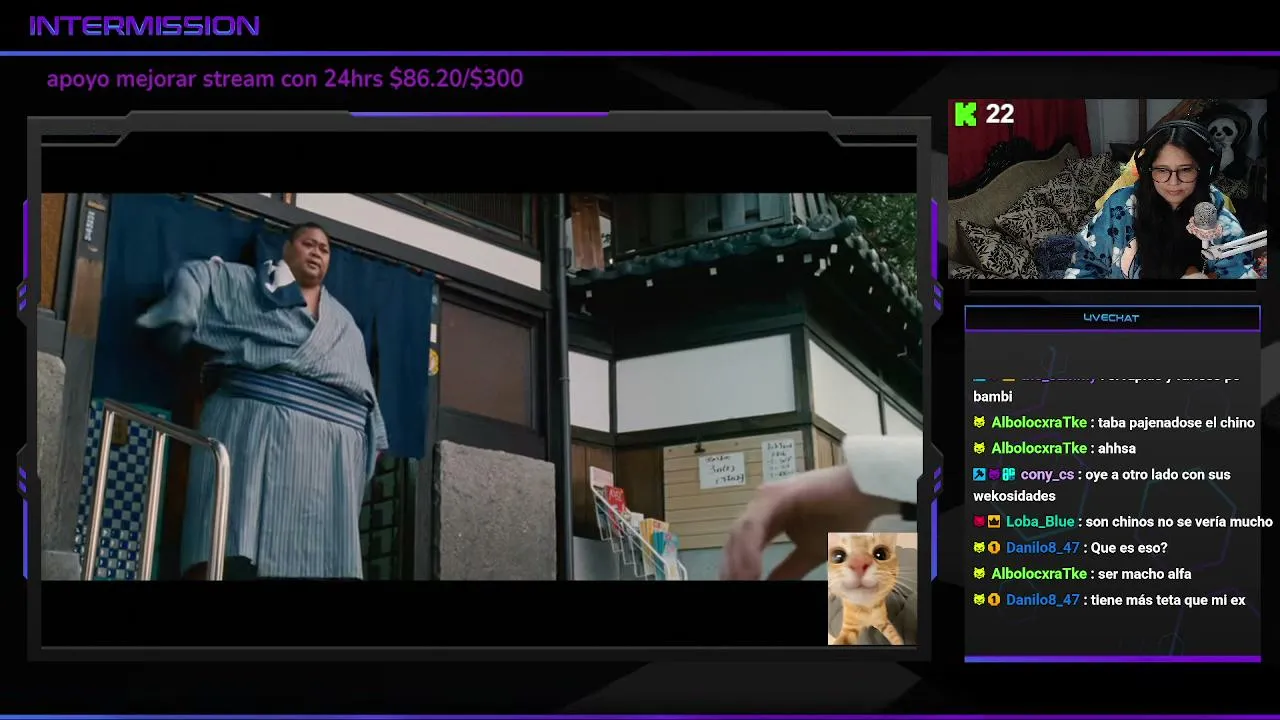Click the orange '1' badge on the 'tiene más teta' row
The width and height of the screenshot is (1280, 720).
[994, 600]
